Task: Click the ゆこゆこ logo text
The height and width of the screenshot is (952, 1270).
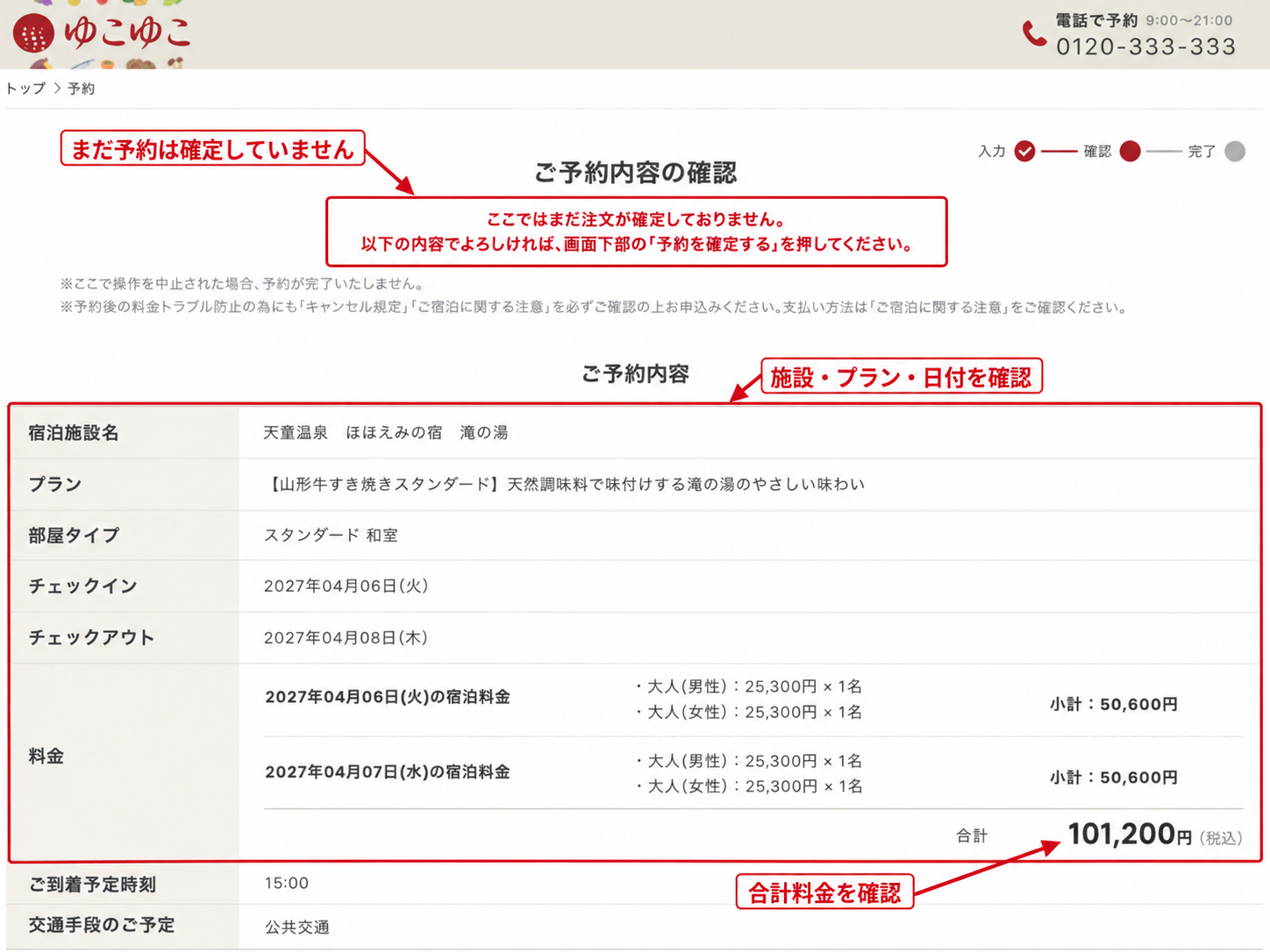Action: [x=127, y=33]
